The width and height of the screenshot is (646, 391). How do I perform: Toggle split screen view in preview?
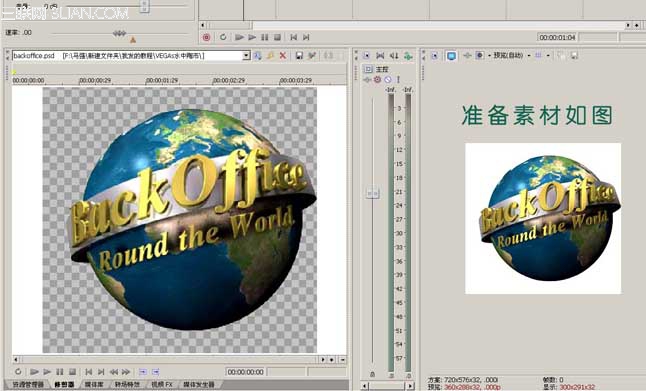coord(479,55)
